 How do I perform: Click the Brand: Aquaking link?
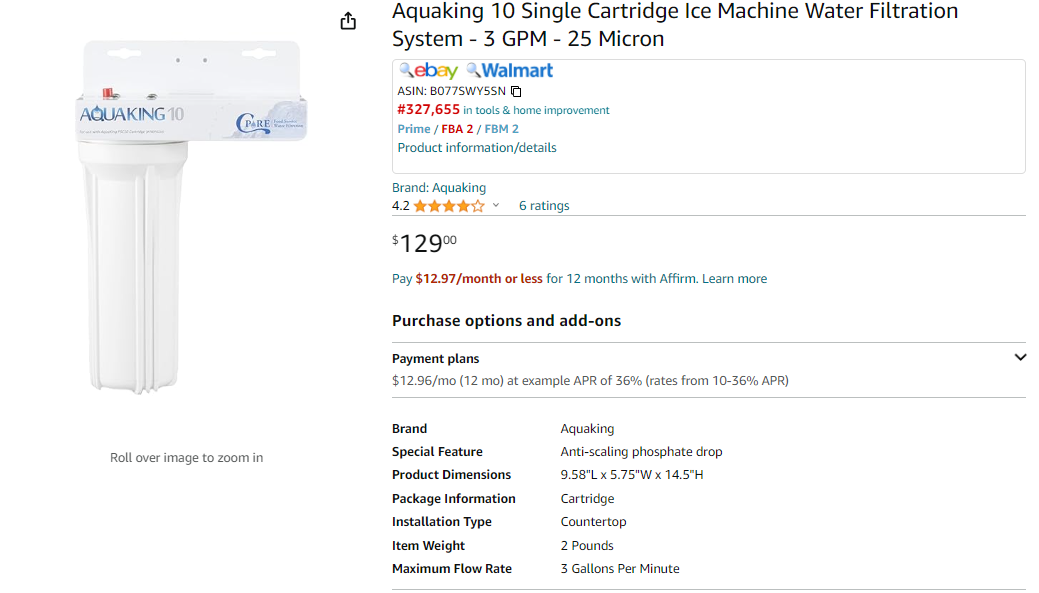[439, 188]
